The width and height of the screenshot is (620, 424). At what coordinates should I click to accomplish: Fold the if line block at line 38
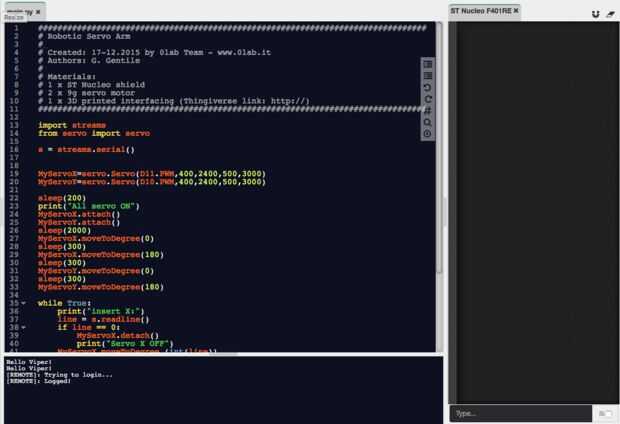pos(24,327)
